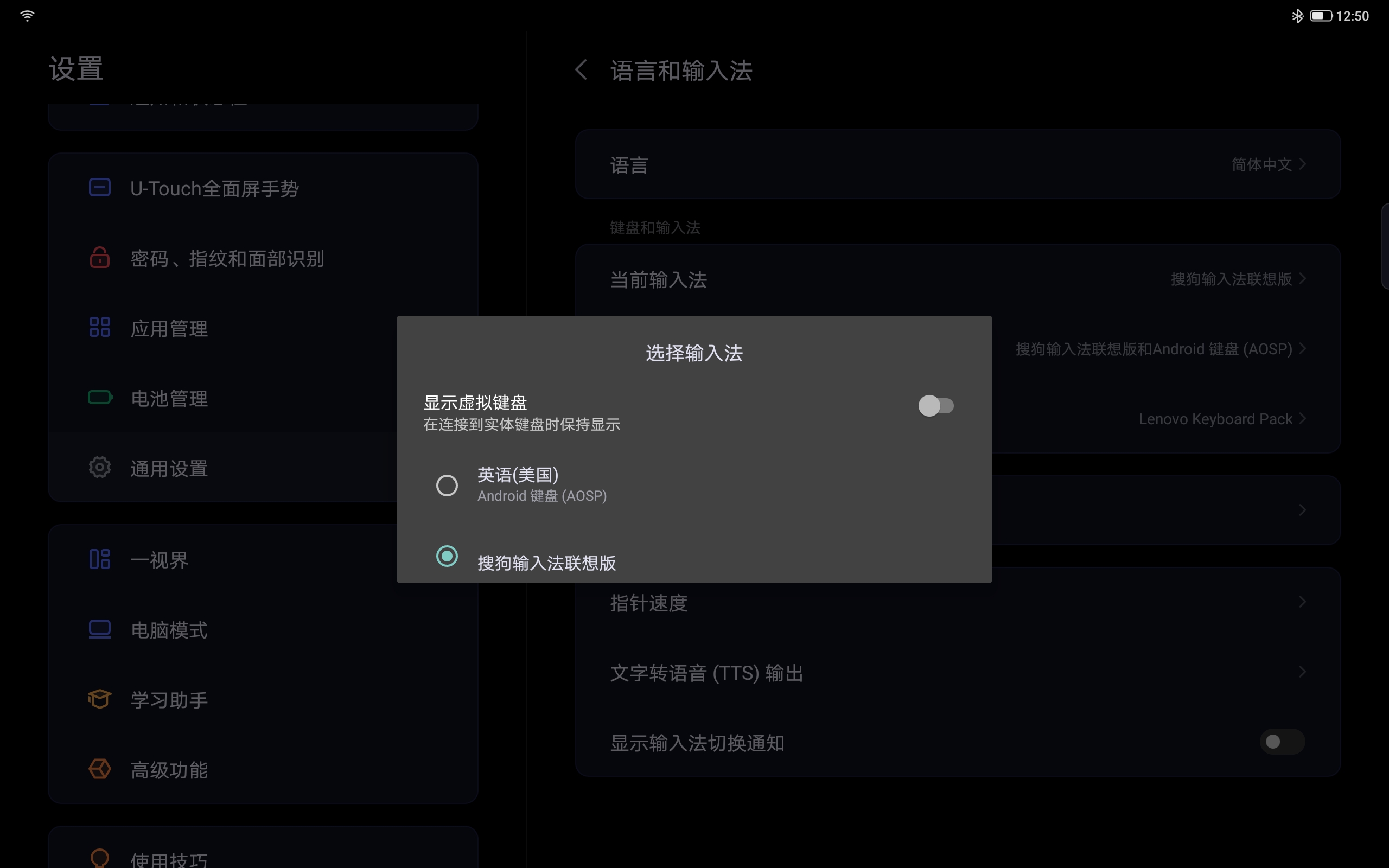Open 语言 setting showing 简体中文

[958, 165]
